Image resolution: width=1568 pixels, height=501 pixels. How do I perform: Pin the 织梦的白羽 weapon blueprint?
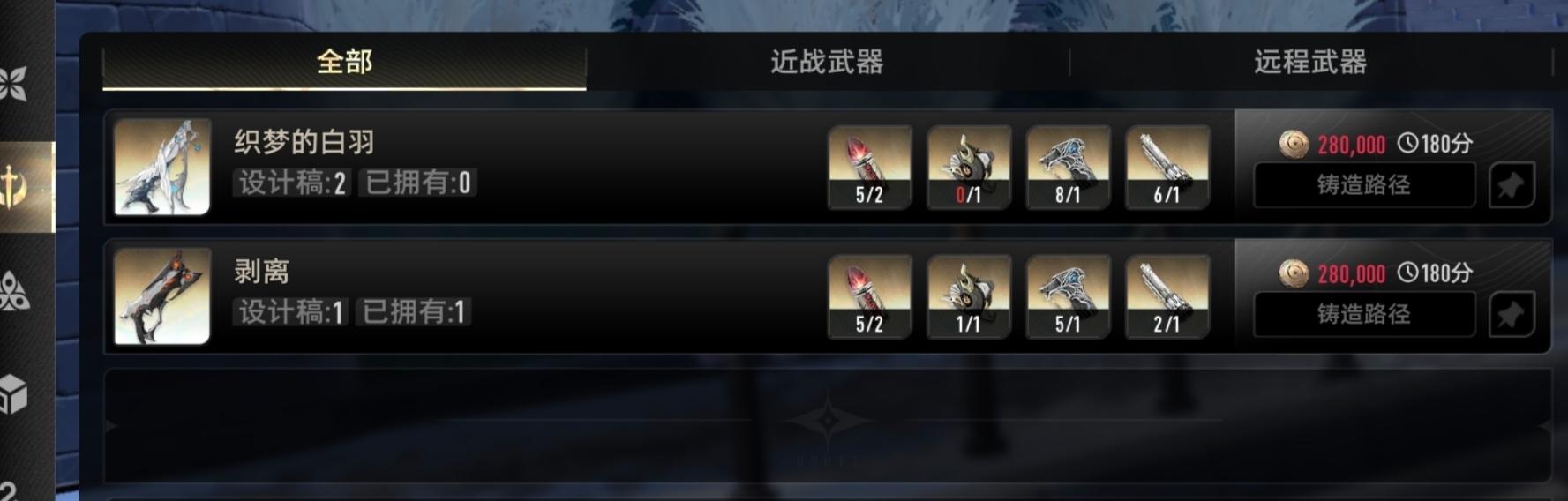1512,185
